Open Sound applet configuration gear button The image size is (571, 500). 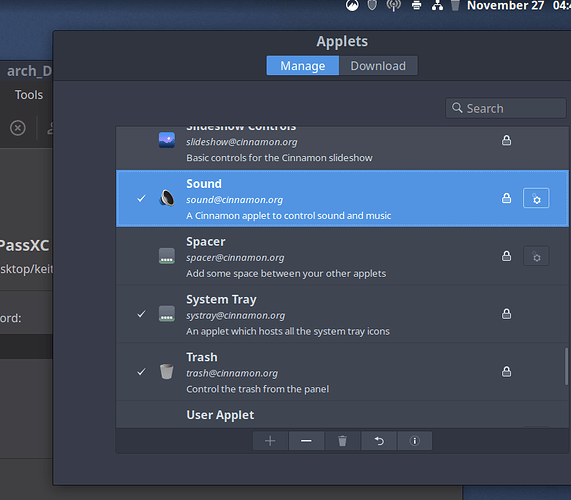pos(536,198)
